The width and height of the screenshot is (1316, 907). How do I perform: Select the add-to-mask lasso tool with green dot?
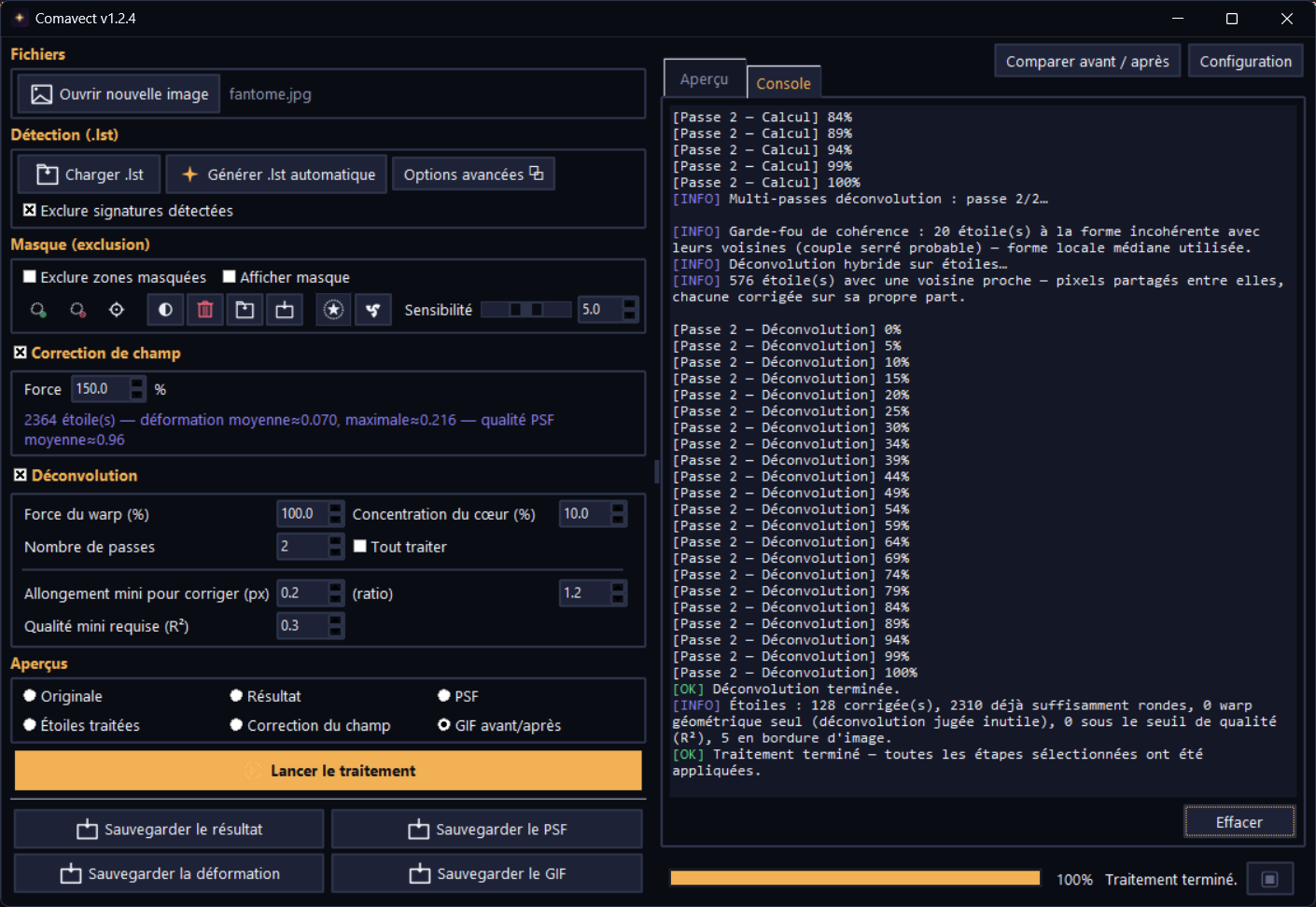click(38, 310)
